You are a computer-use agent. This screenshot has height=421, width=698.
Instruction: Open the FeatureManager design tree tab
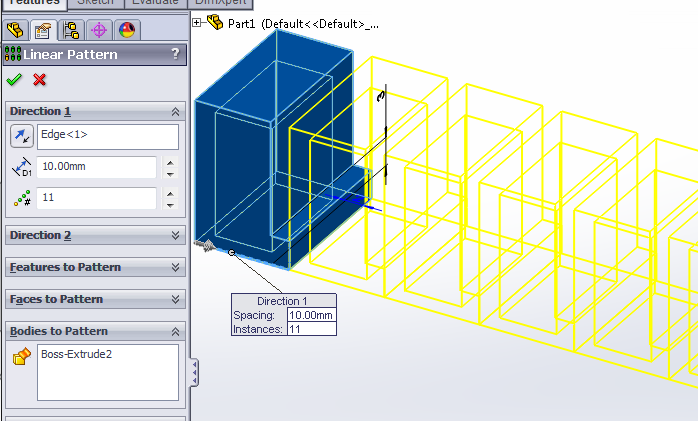click(x=15, y=30)
